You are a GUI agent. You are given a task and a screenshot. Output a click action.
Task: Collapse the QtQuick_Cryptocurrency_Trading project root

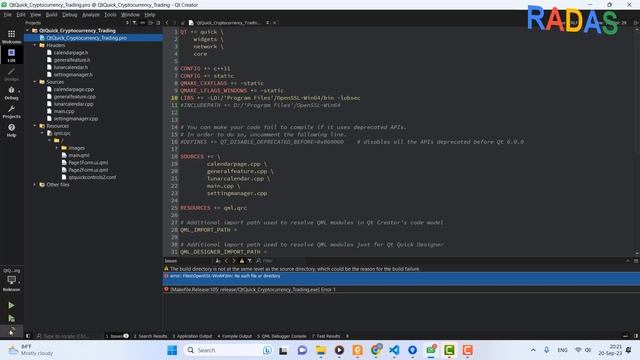pyautogui.click(x=27, y=31)
